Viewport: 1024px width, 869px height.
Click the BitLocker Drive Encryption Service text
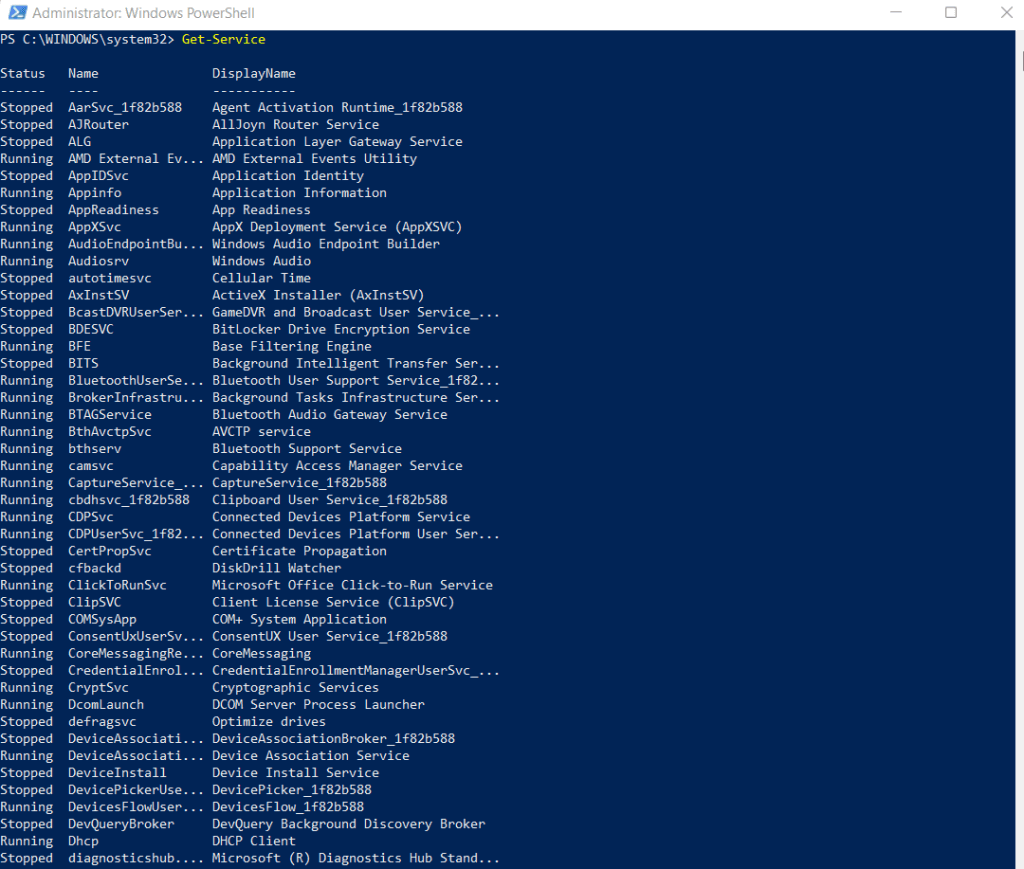click(x=341, y=329)
